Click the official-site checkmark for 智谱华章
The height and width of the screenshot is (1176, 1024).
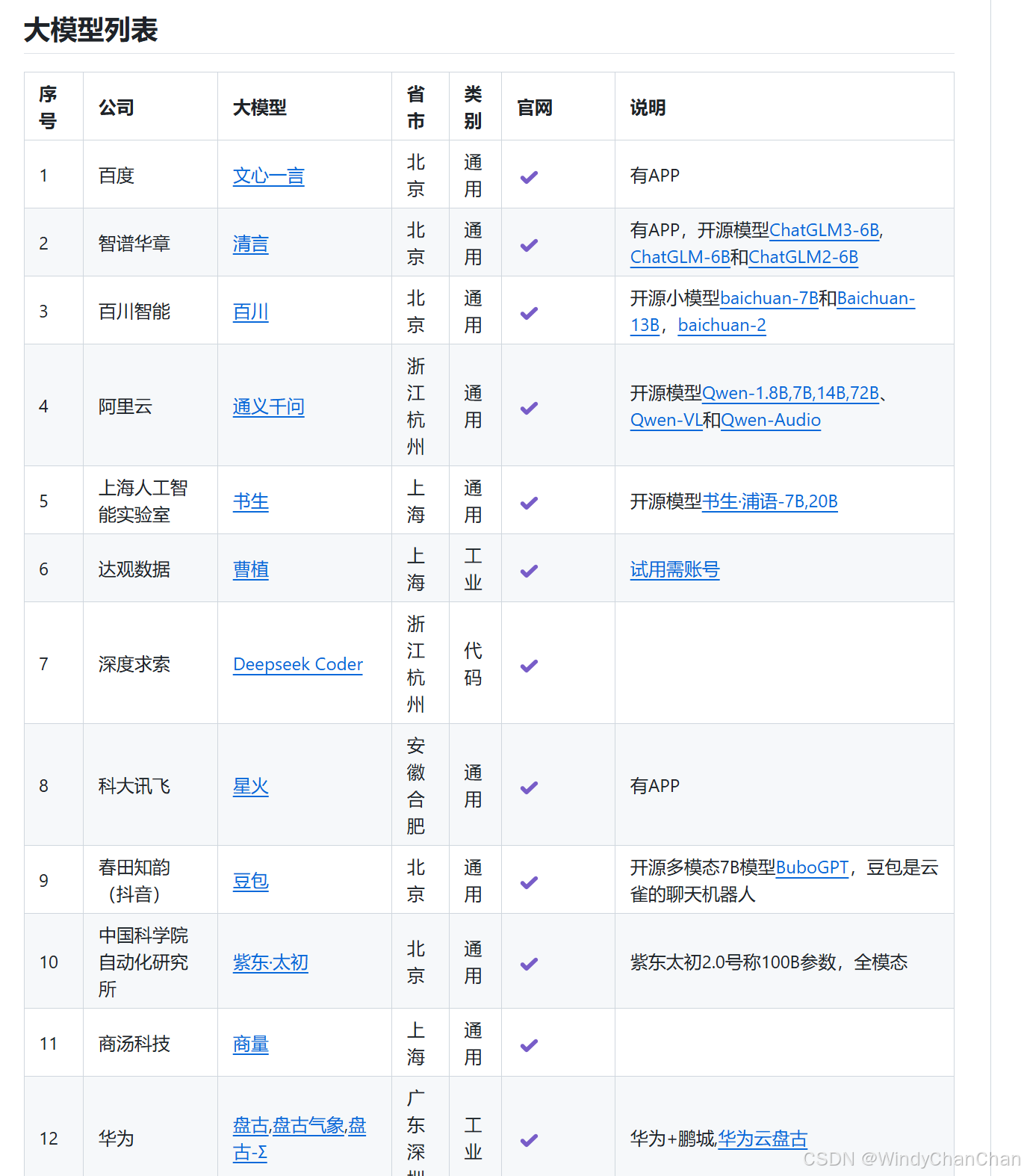coord(529,245)
